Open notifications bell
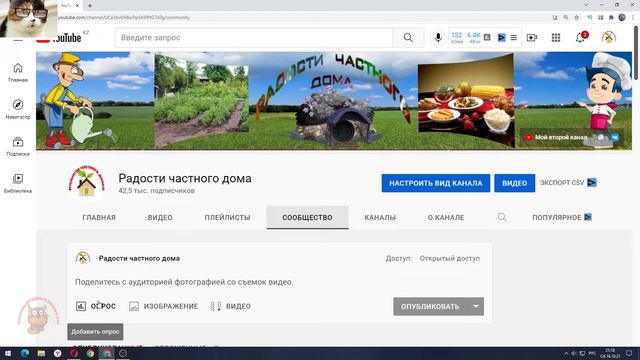The image size is (640, 360). point(580,38)
